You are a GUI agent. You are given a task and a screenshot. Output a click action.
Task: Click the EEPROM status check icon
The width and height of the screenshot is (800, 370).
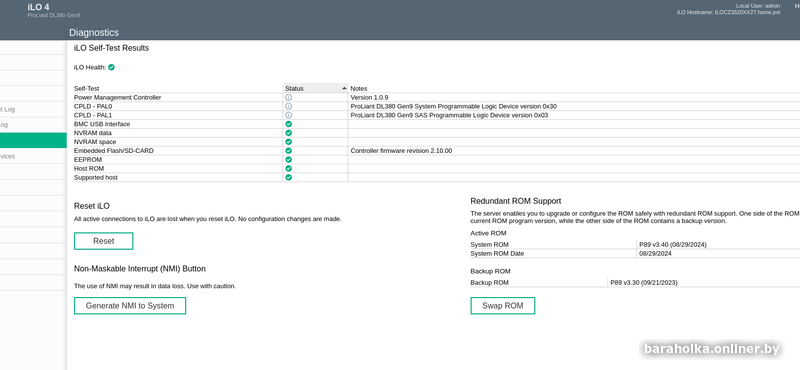point(288,160)
